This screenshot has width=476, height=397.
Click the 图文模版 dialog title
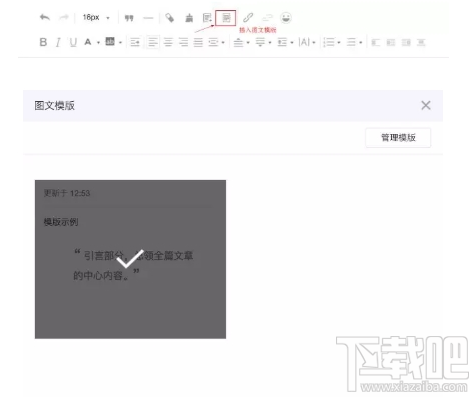pos(55,106)
